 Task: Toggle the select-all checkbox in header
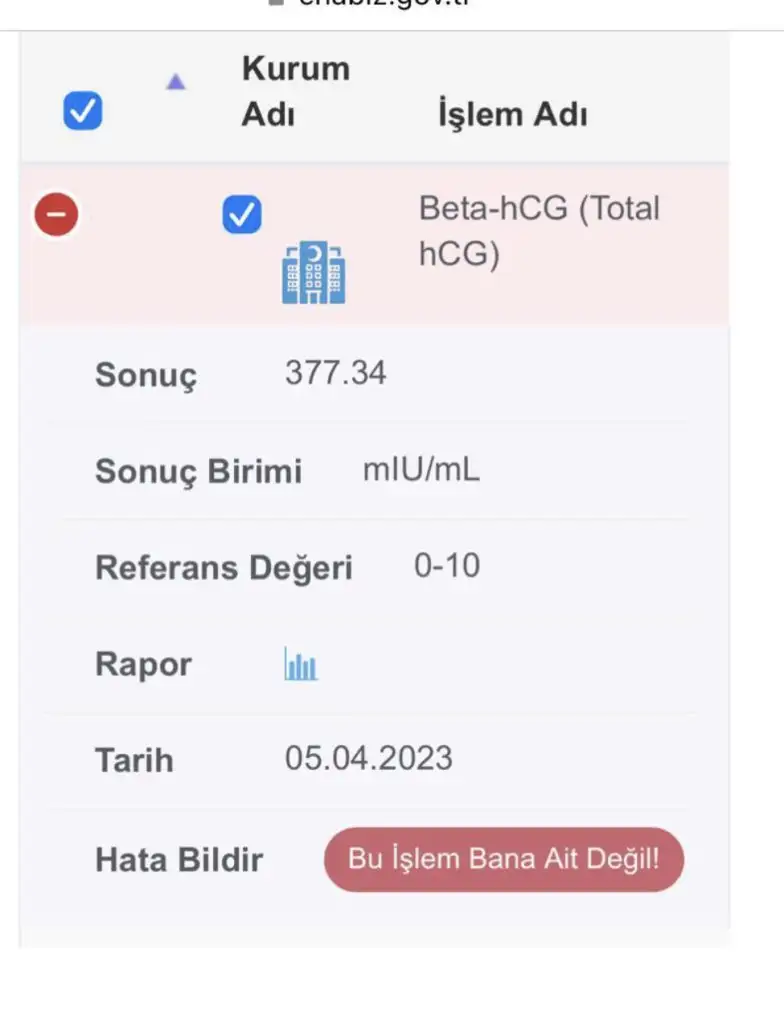[82, 111]
